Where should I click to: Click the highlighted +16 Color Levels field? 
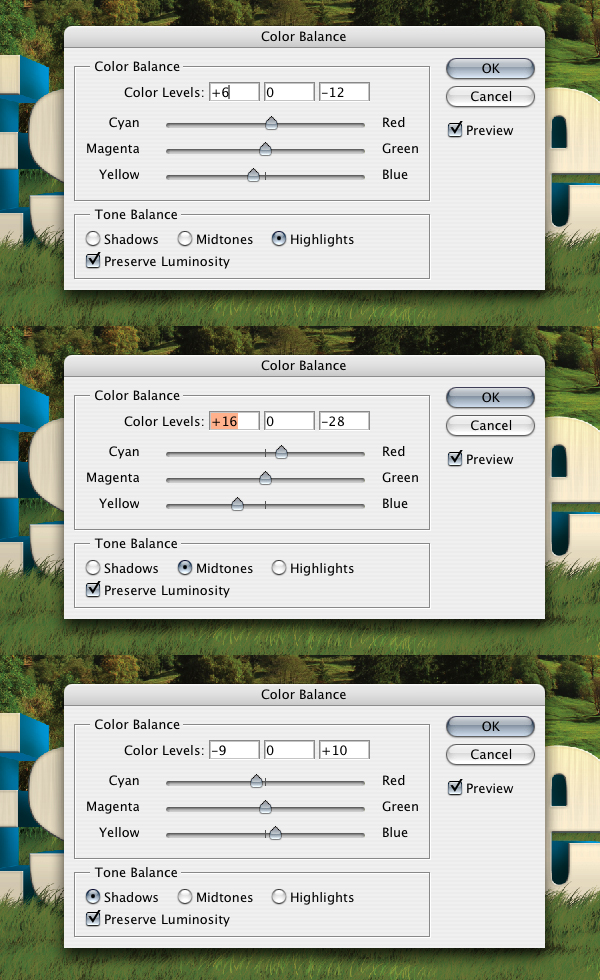tap(234, 421)
